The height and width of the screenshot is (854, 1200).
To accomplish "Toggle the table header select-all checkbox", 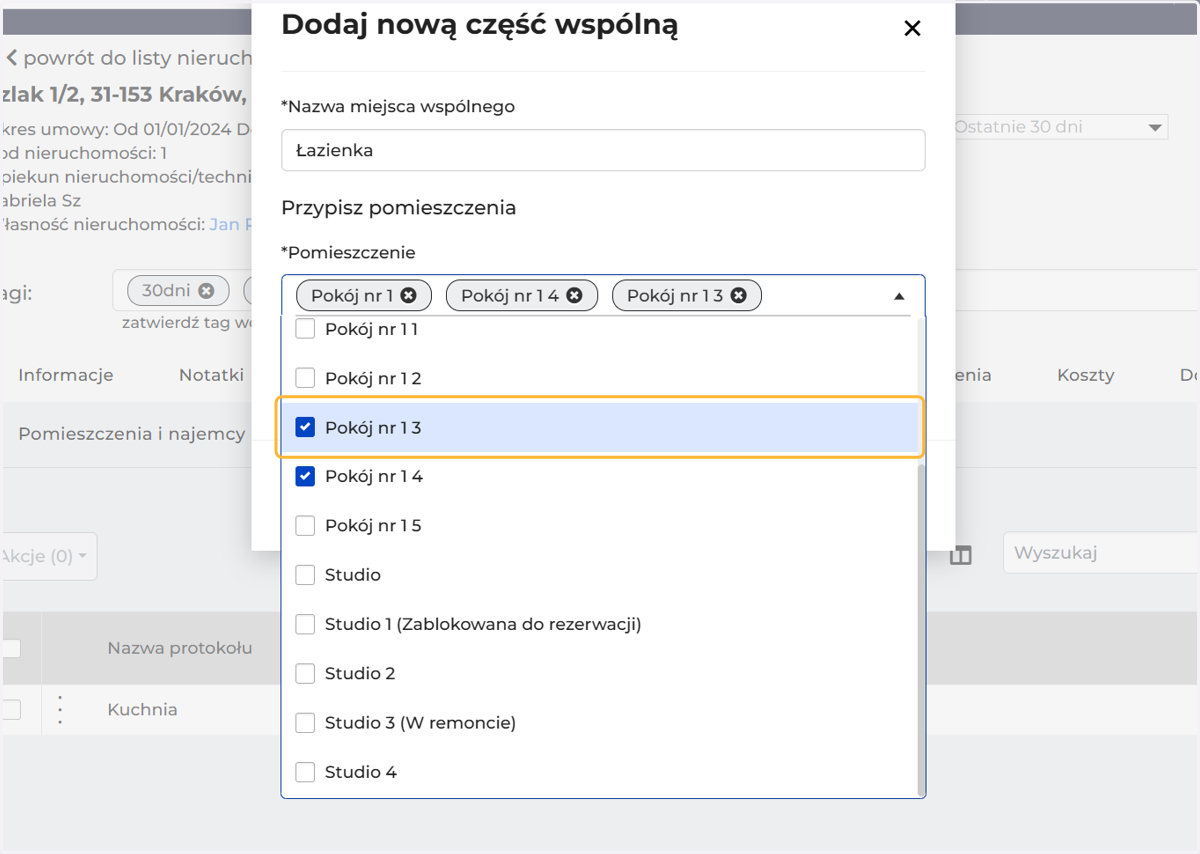I will 11,648.
